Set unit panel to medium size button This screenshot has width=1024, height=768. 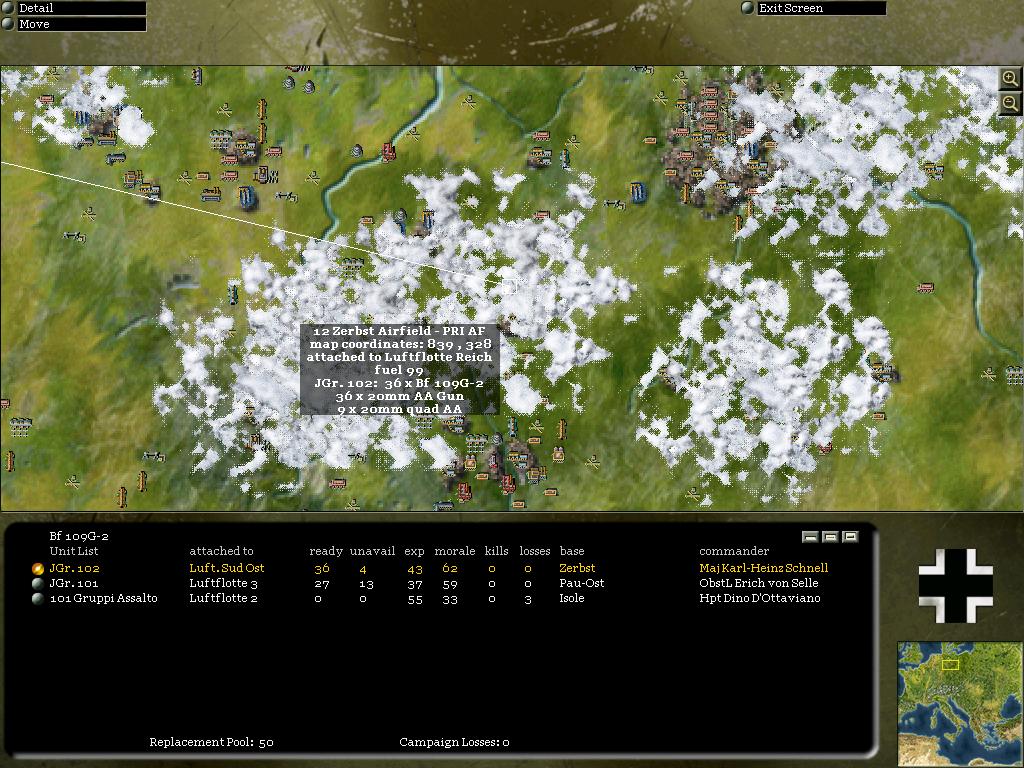tap(830, 537)
